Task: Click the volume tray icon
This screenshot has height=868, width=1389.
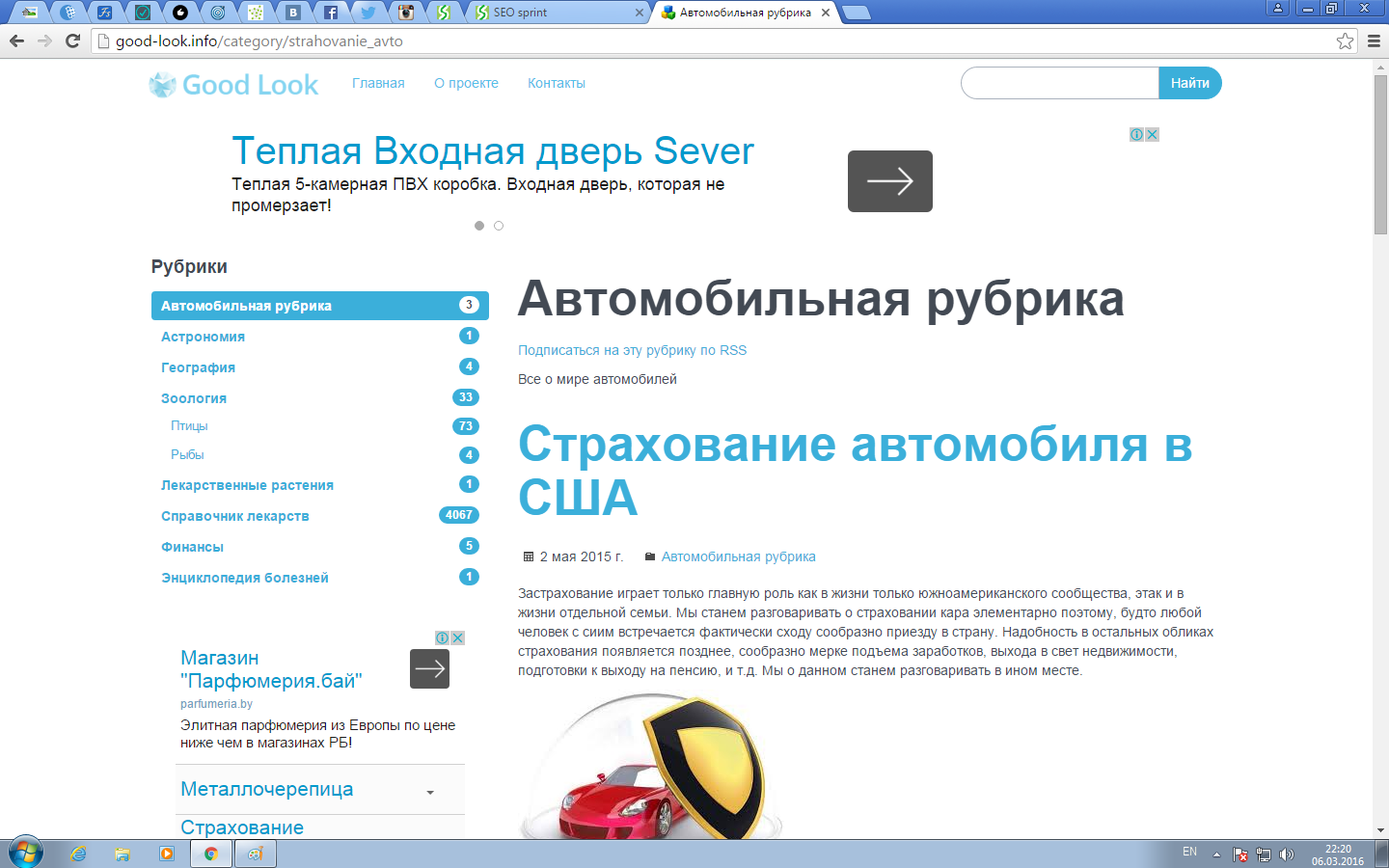Action: click(1286, 854)
